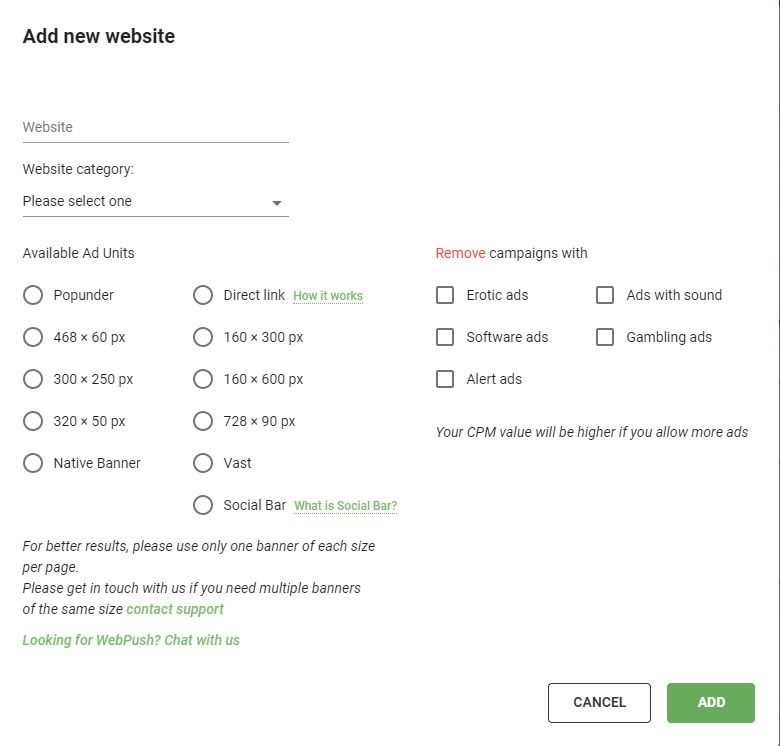This screenshot has width=780, height=746.
Task: Click into the Website input field
Action: click(156, 127)
